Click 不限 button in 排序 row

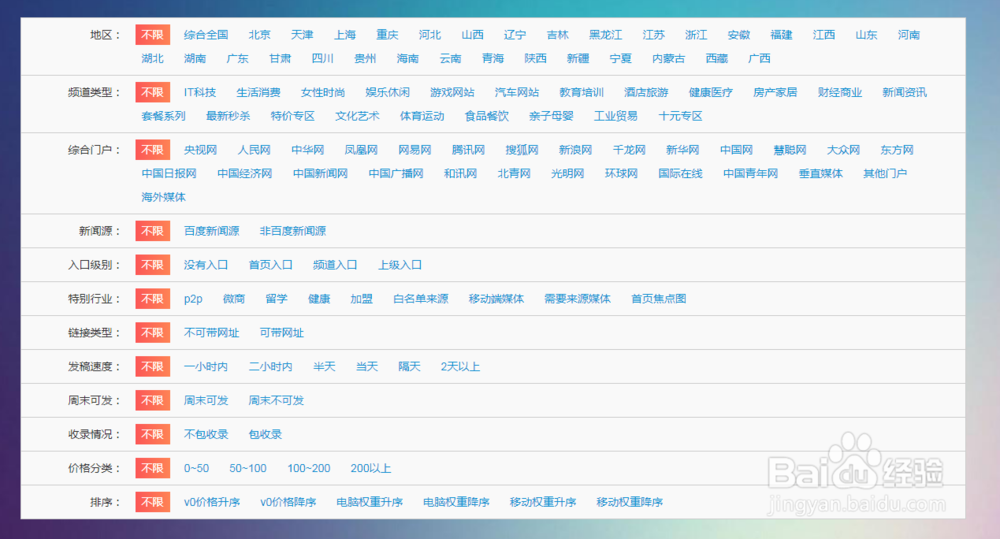click(152, 501)
